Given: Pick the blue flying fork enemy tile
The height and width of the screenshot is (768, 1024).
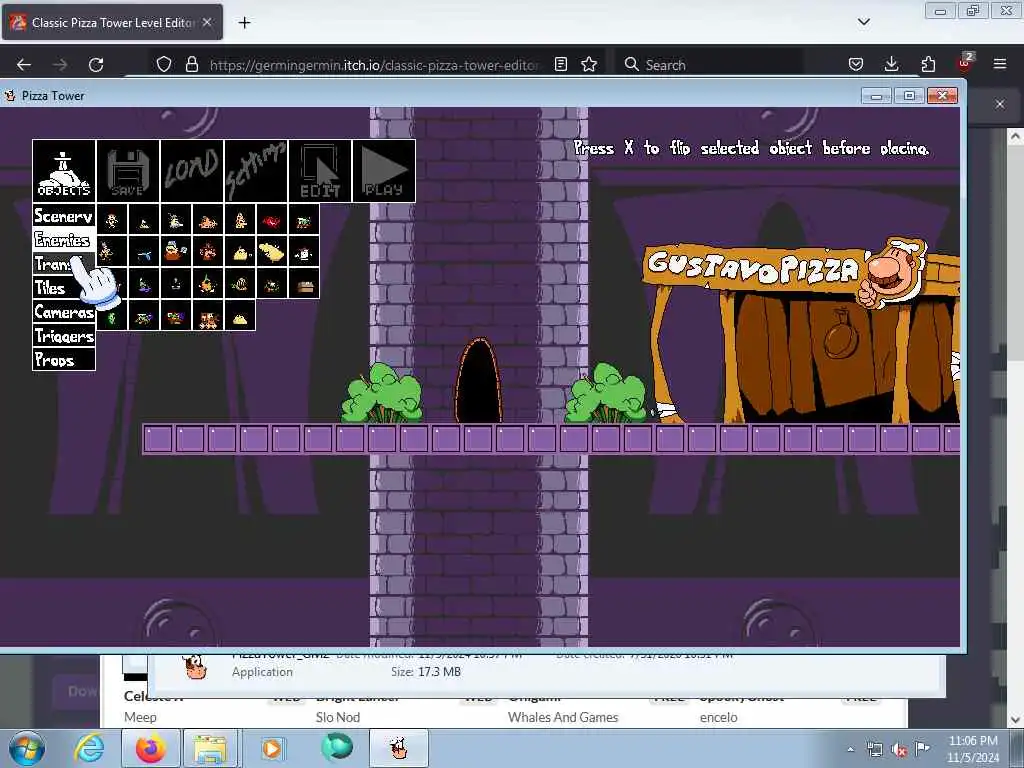Looking at the screenshot, I should pyautogui.click(x=144, y=252).
